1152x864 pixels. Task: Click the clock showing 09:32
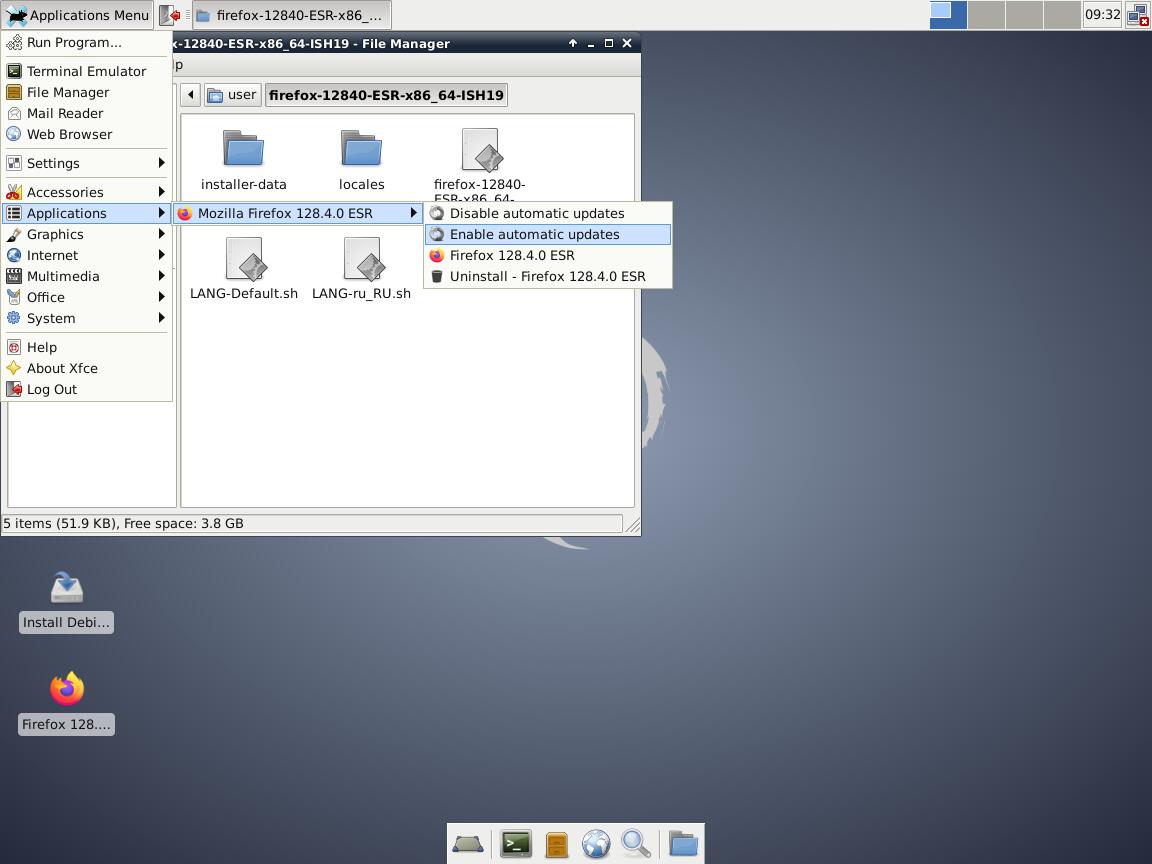pyautogui.click(x=1102, y=15)
